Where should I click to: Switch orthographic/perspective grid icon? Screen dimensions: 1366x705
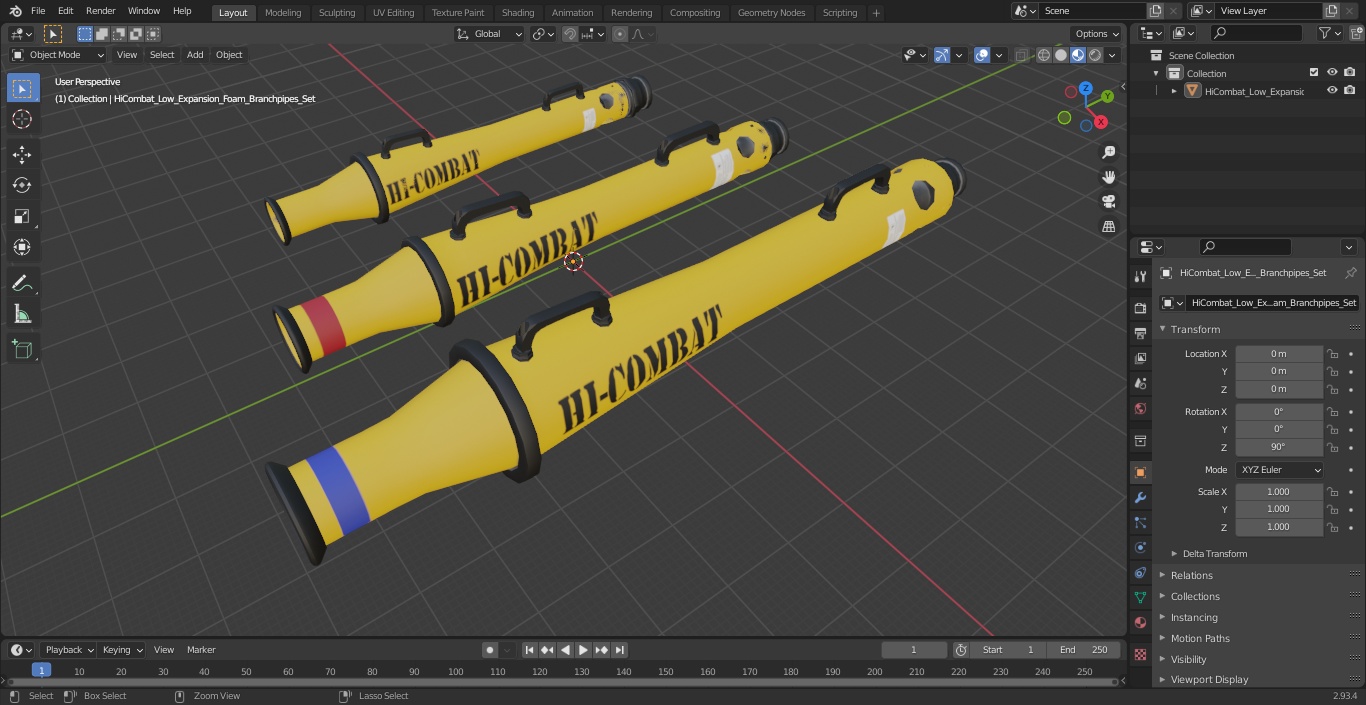tap(1108, 227)
